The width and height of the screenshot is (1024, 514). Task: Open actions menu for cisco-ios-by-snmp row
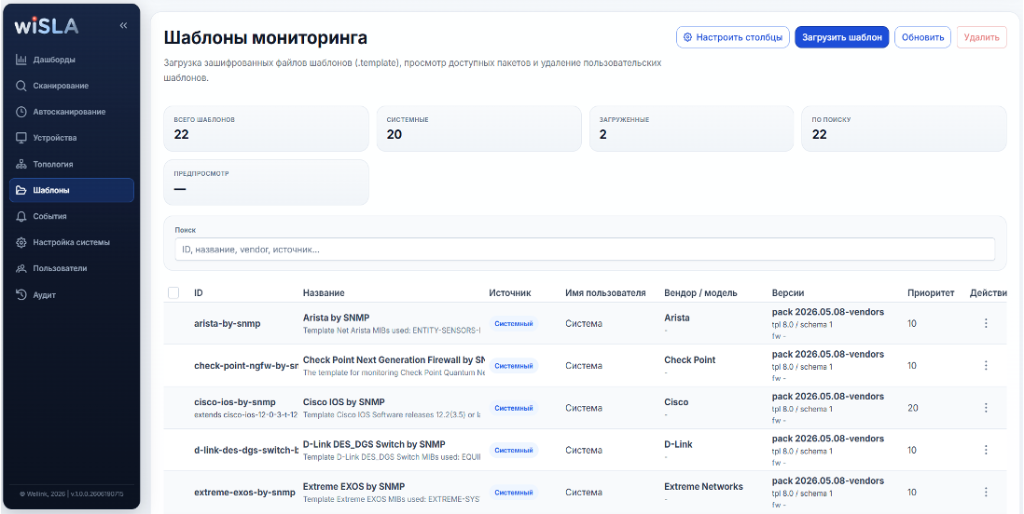click(985, 408)
